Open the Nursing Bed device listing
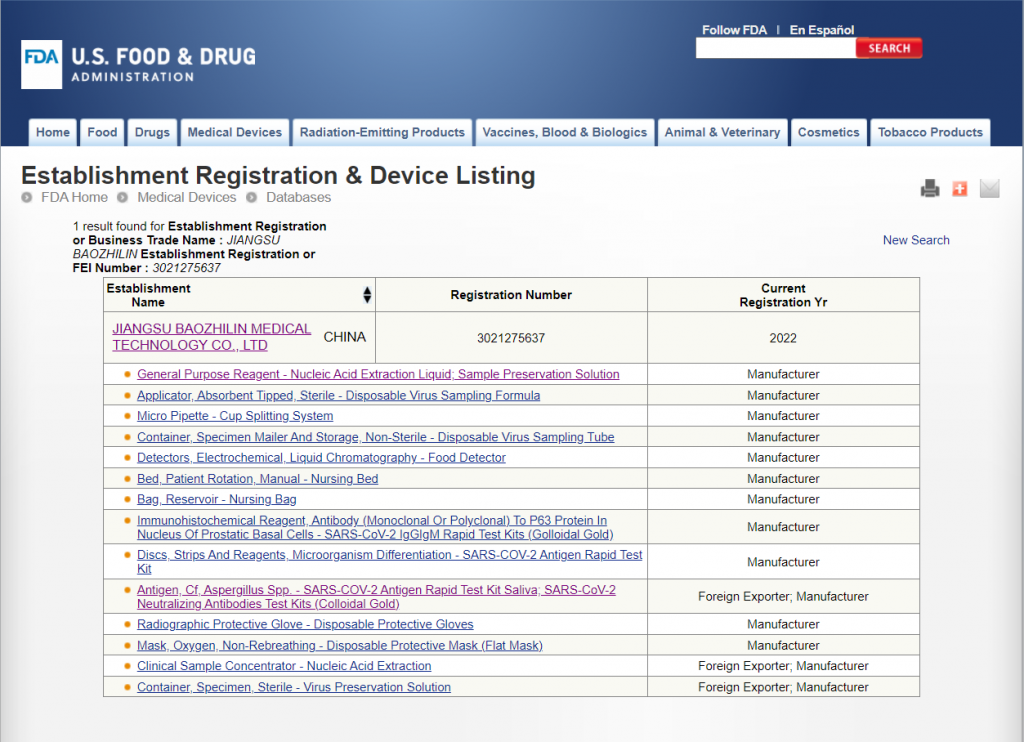Viewport: 1024px width, 742px height. pos(257,479)
